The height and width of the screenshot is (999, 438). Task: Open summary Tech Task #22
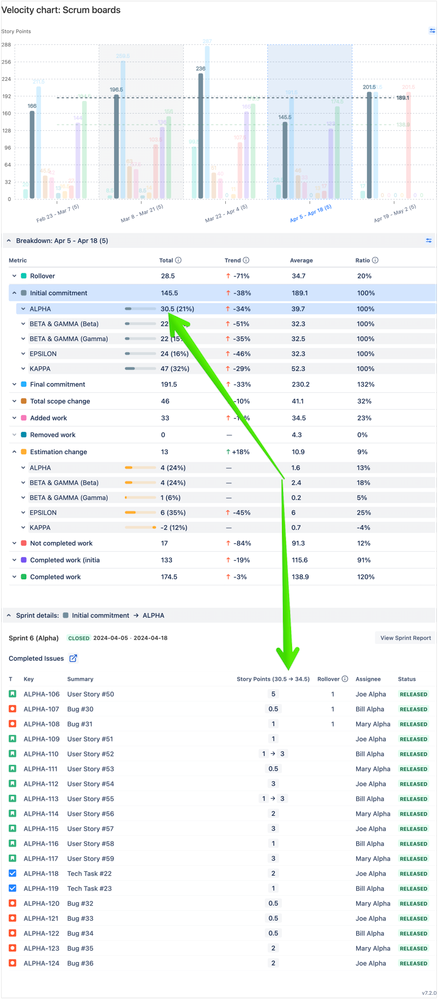89,873
